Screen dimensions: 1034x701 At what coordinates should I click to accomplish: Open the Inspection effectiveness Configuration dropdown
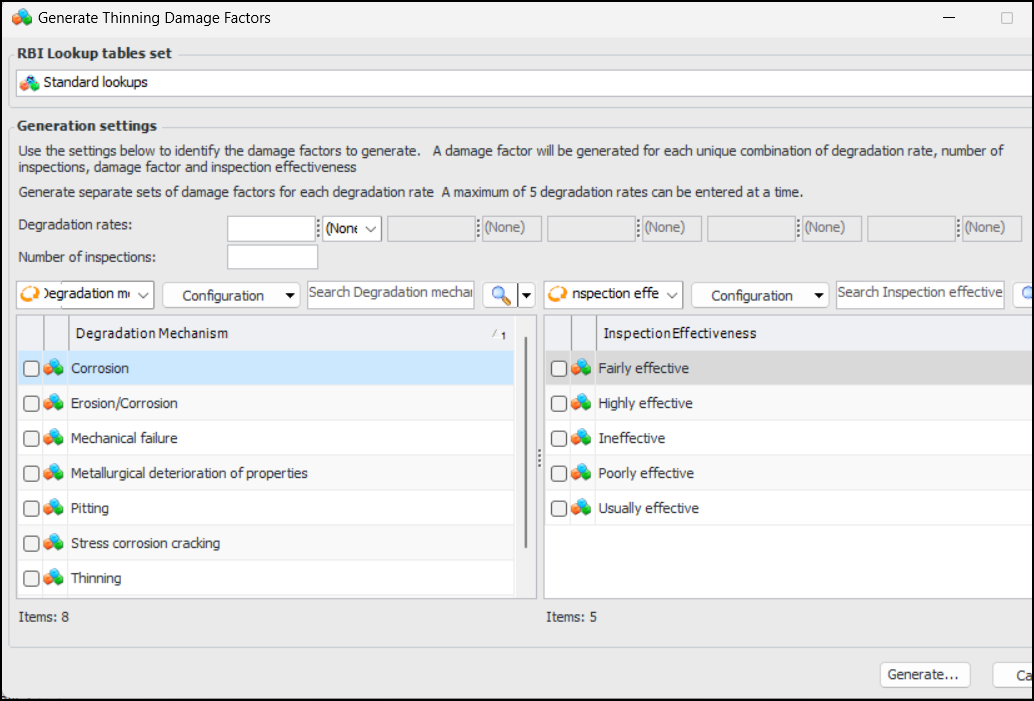click(x=760, y=295)
